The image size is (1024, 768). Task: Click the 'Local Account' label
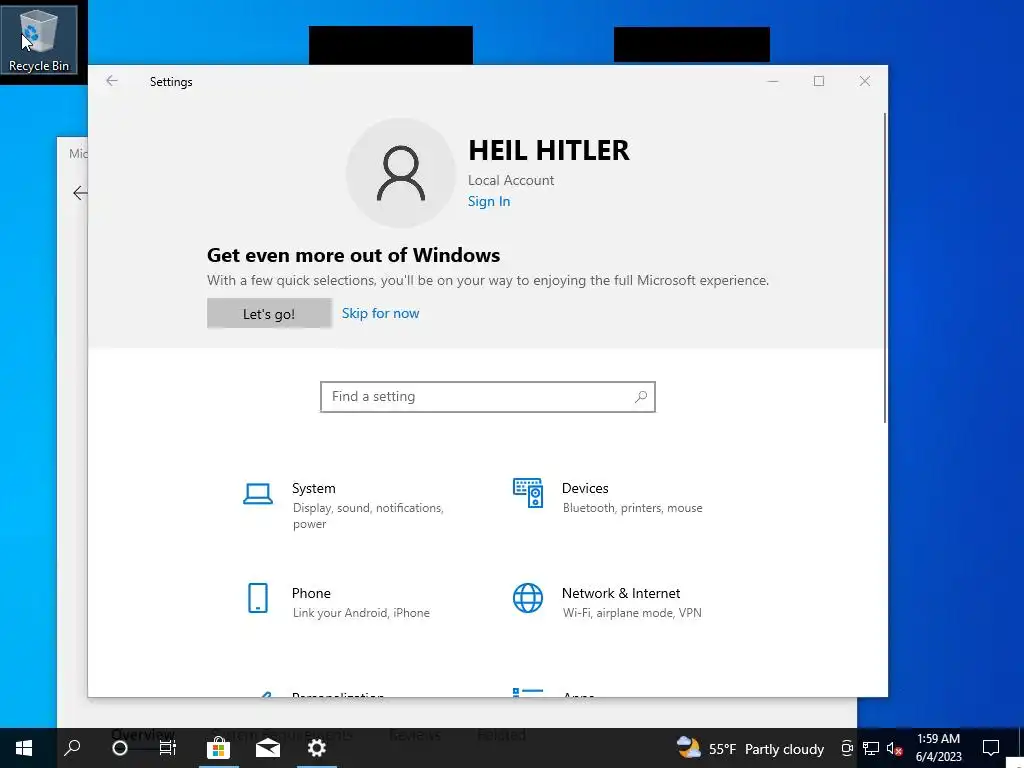click(x=511, y=180)
